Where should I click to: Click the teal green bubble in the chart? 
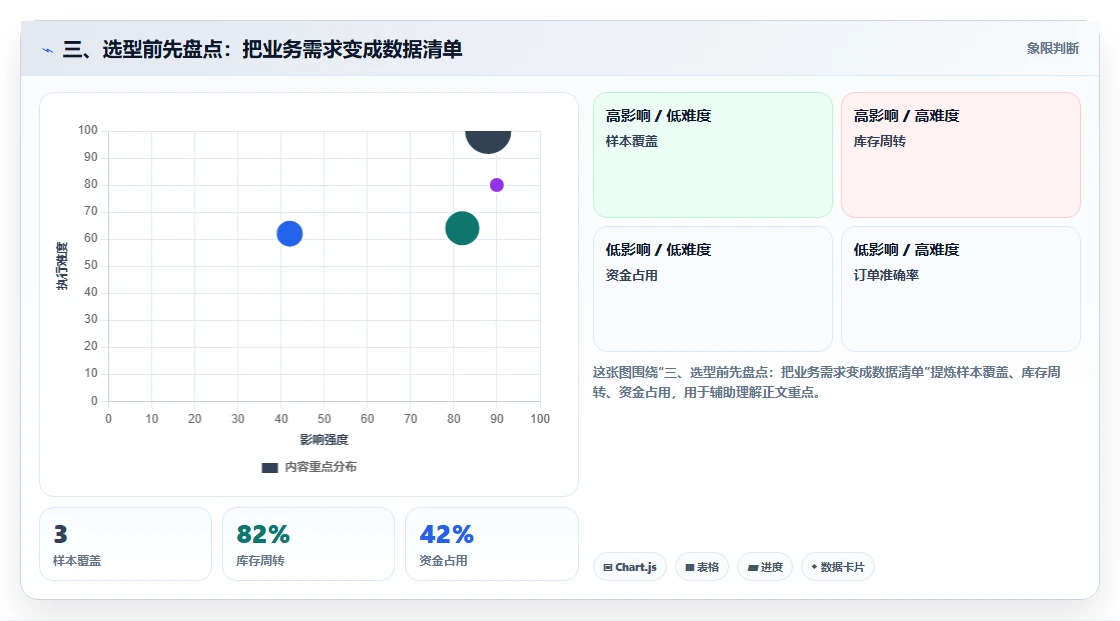click(462, 229)
